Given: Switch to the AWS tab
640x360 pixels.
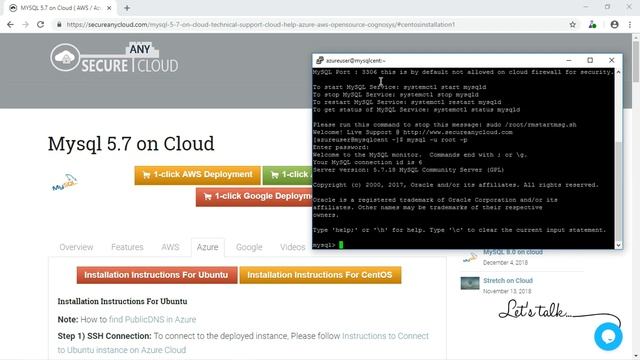Looking at the screenshot, I should (x=170, y=247).
